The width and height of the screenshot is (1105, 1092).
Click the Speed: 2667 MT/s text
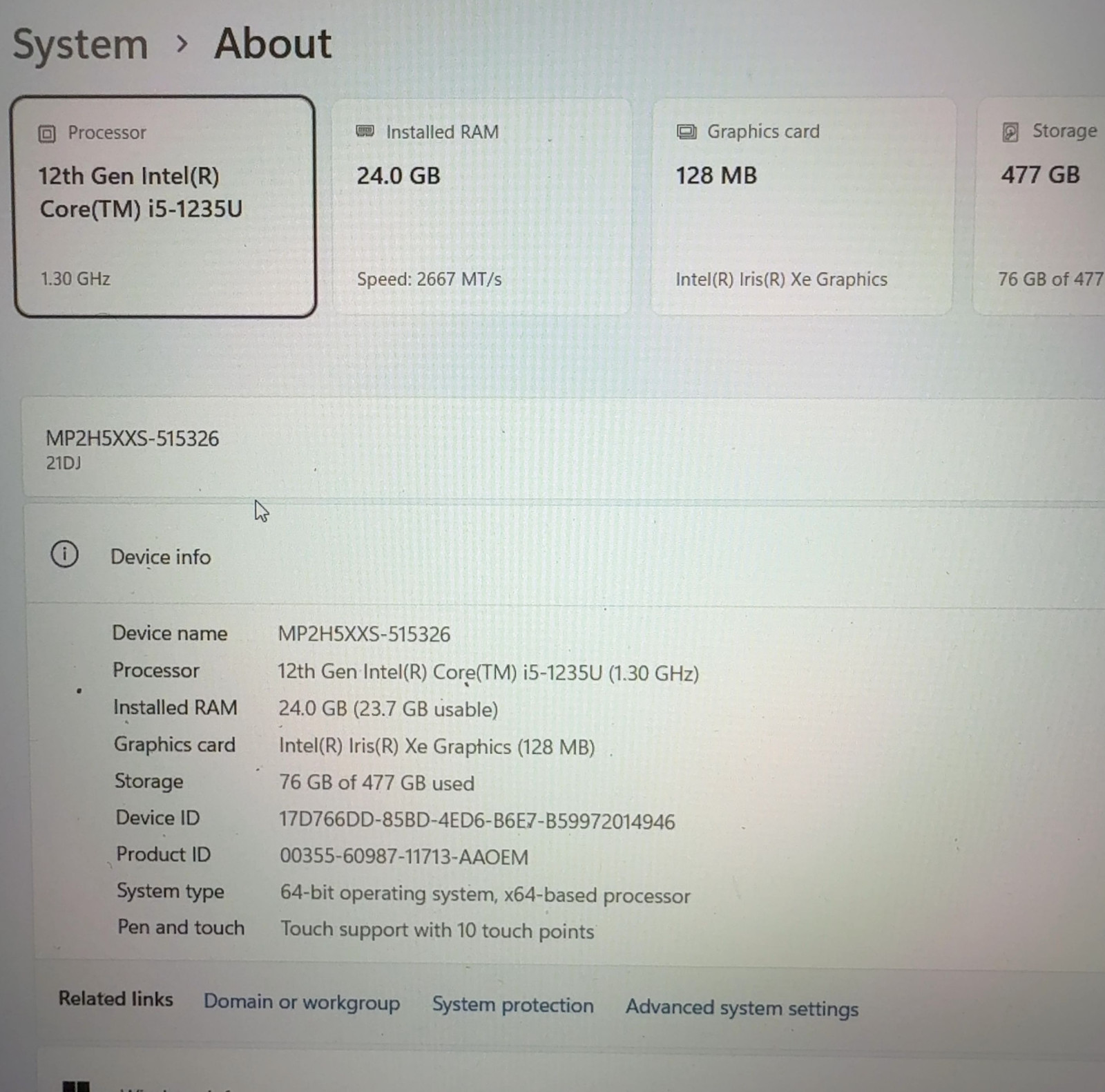click(x=429, y=279)
